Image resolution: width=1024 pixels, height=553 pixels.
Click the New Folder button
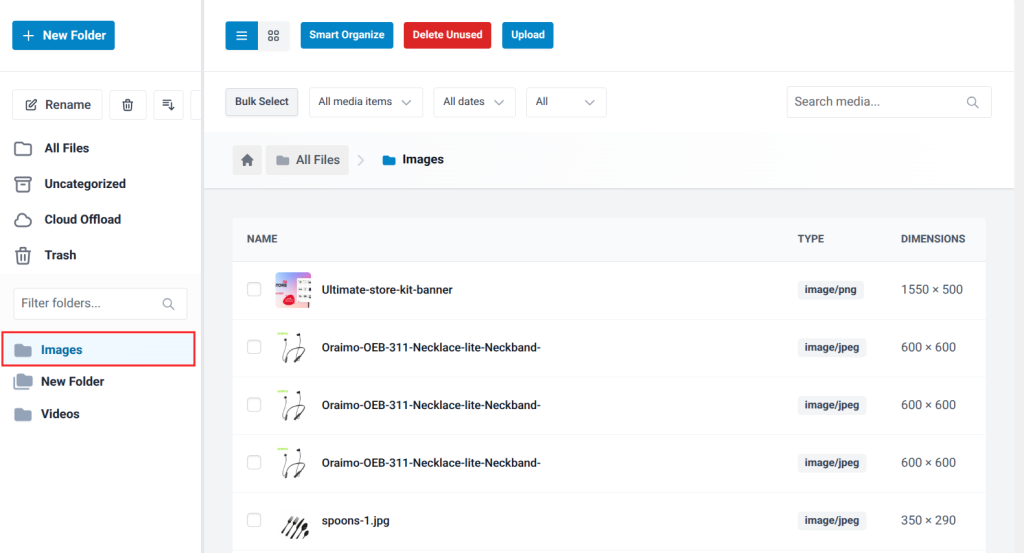pos(63,35)
